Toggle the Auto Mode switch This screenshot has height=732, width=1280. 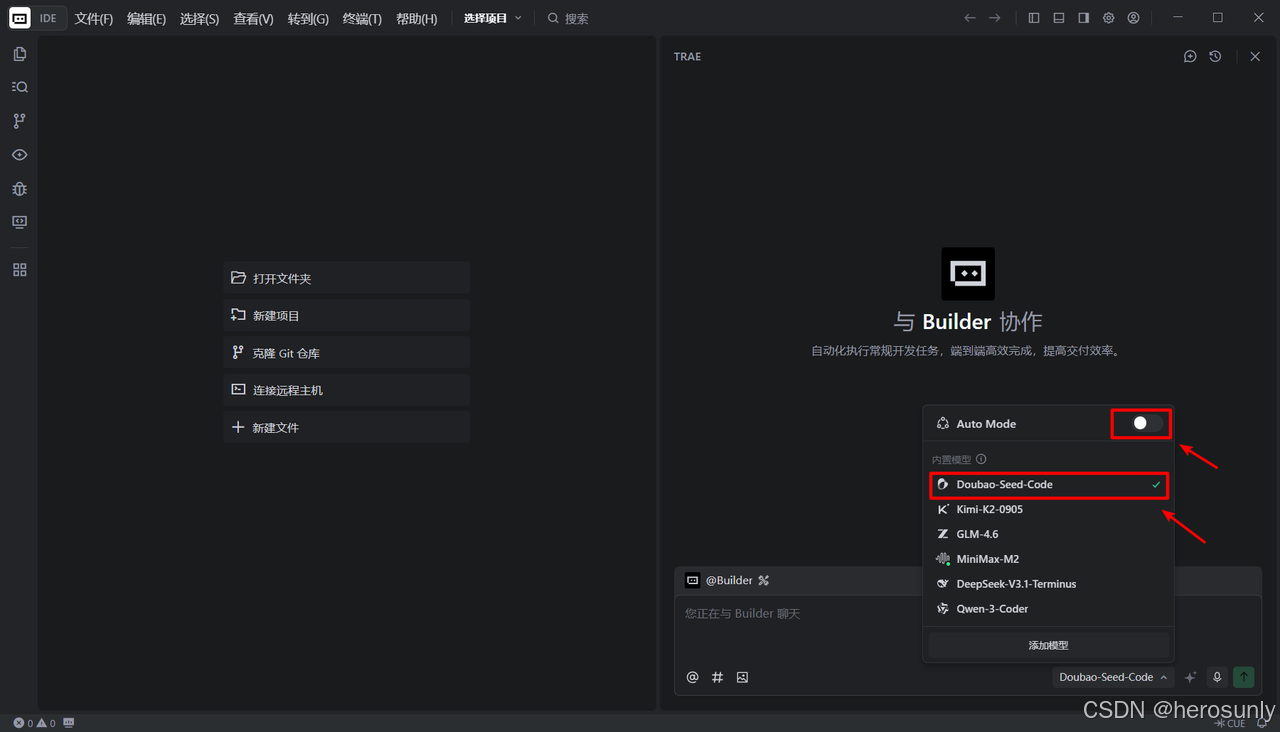[1146, 423]
